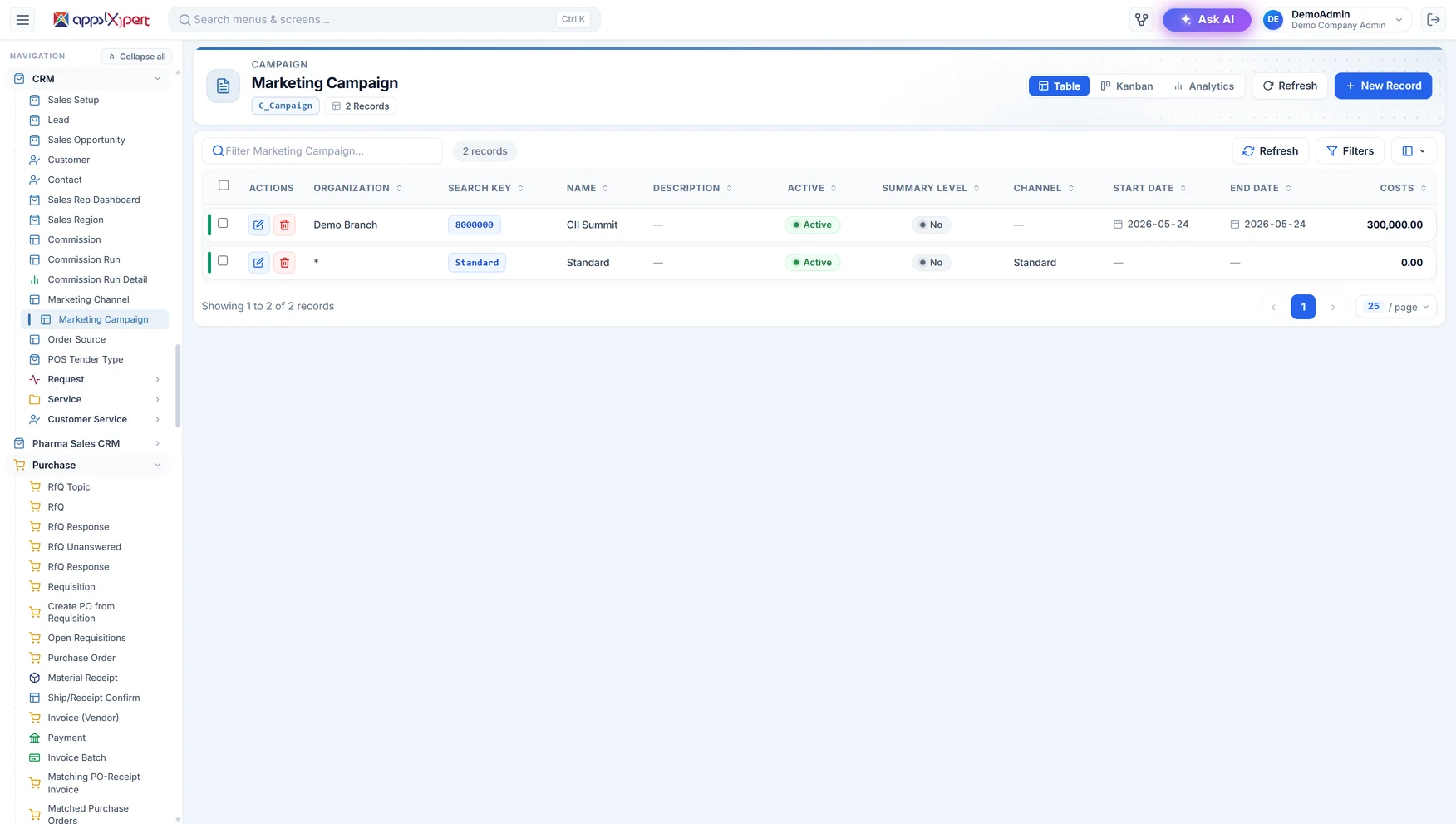
Task: Expand Pharma Sales CRM section
Action: tap(88, 444)
